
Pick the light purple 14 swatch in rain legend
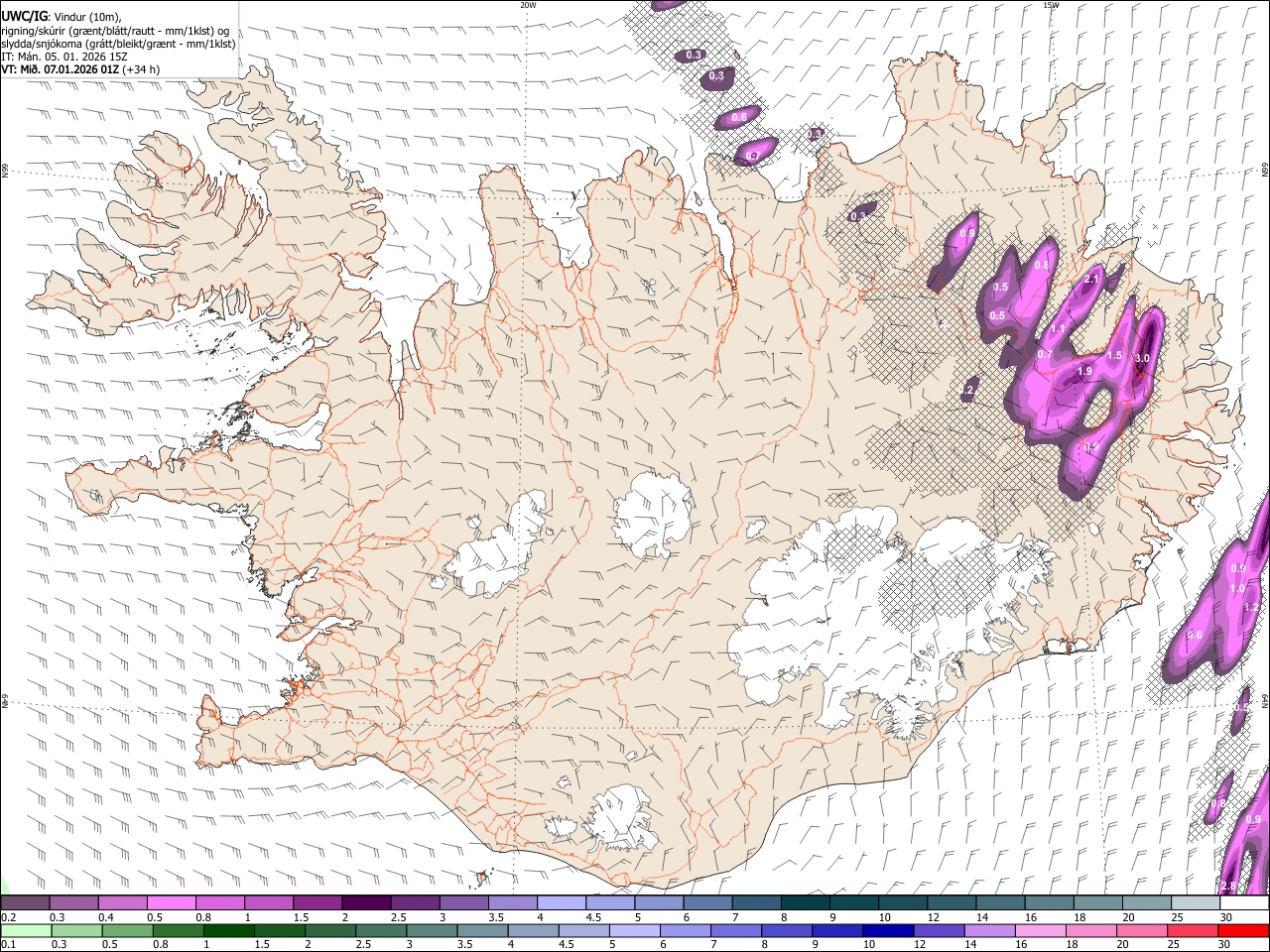(x=989, y=931)
